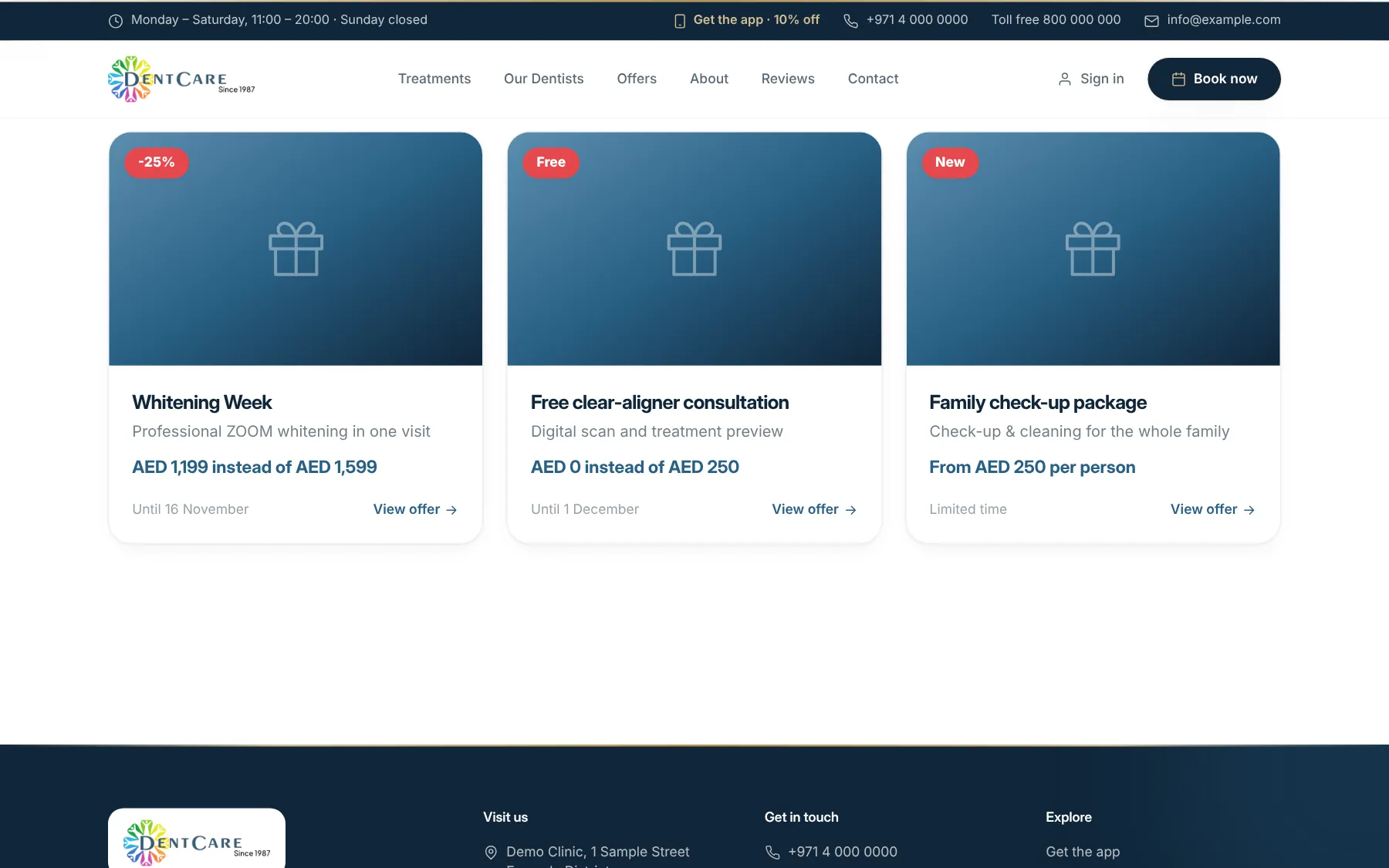Click the envelope icon next to info@example.com

1151,21
